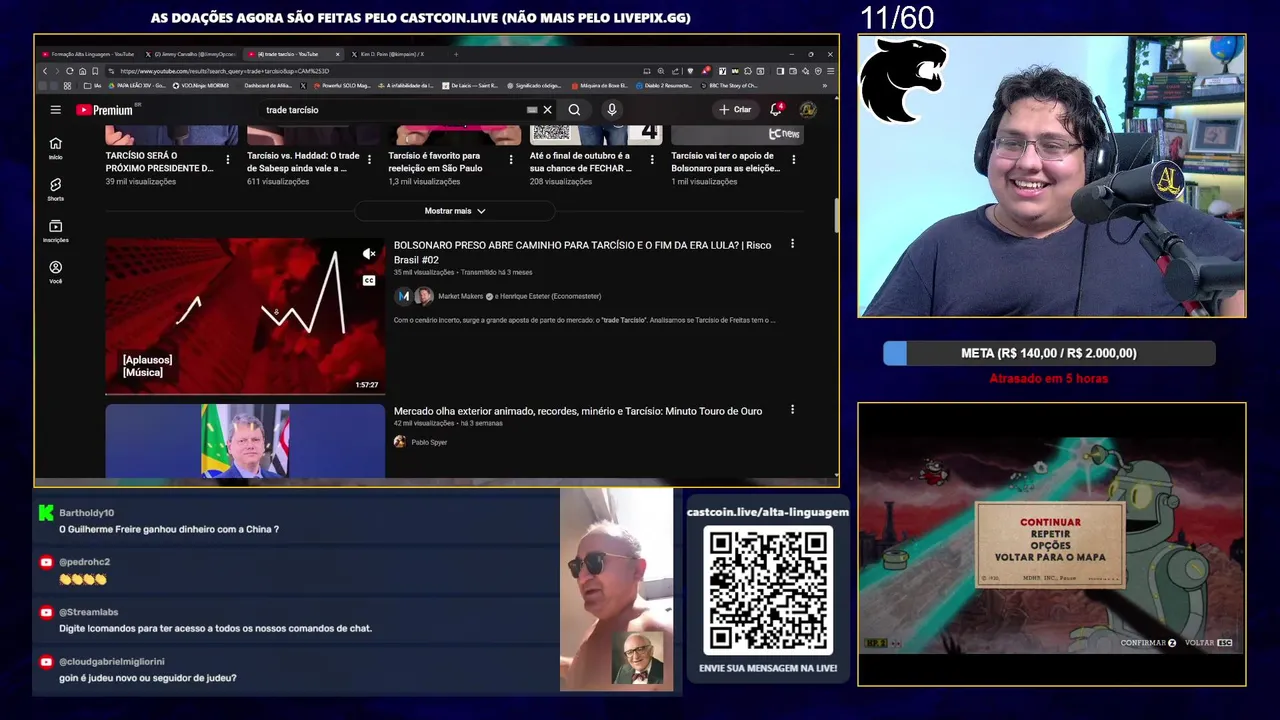Open the Pablo Spyer video thumbnail with flag

[x=245, y=441]
